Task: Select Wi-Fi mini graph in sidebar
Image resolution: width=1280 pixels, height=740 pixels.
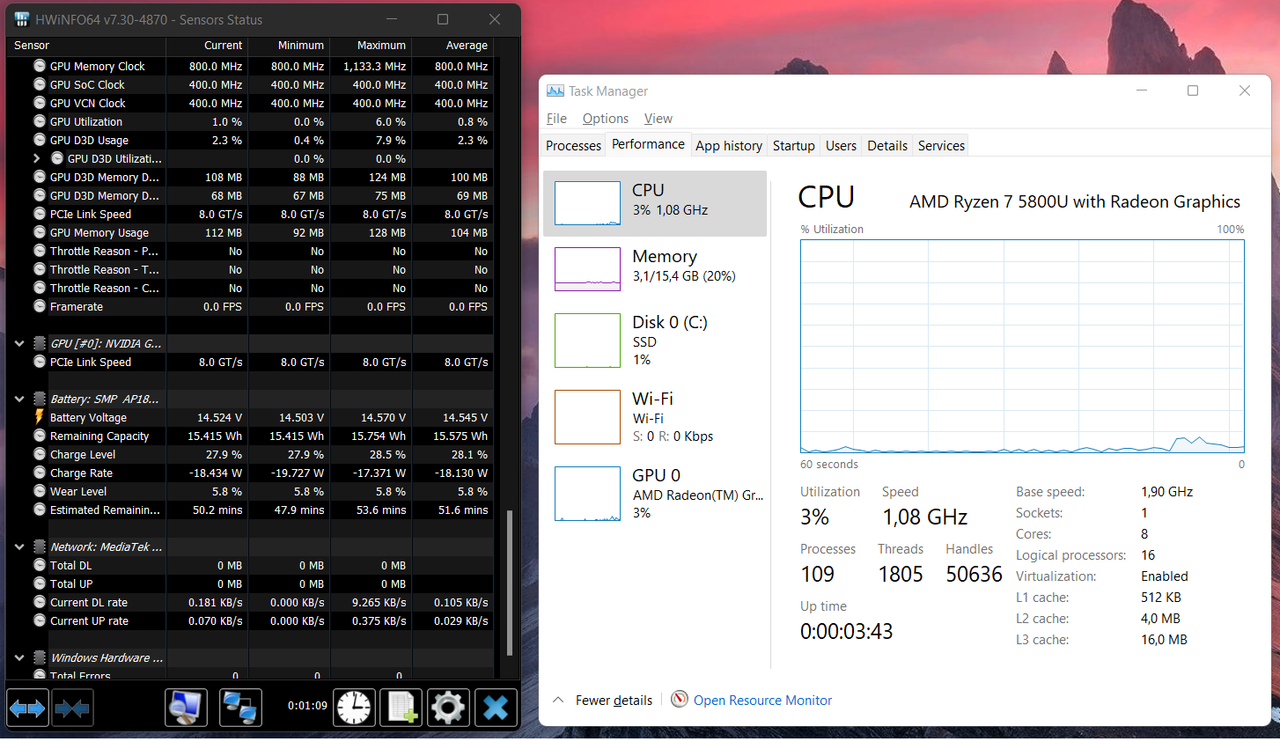Action: [587, 417]
